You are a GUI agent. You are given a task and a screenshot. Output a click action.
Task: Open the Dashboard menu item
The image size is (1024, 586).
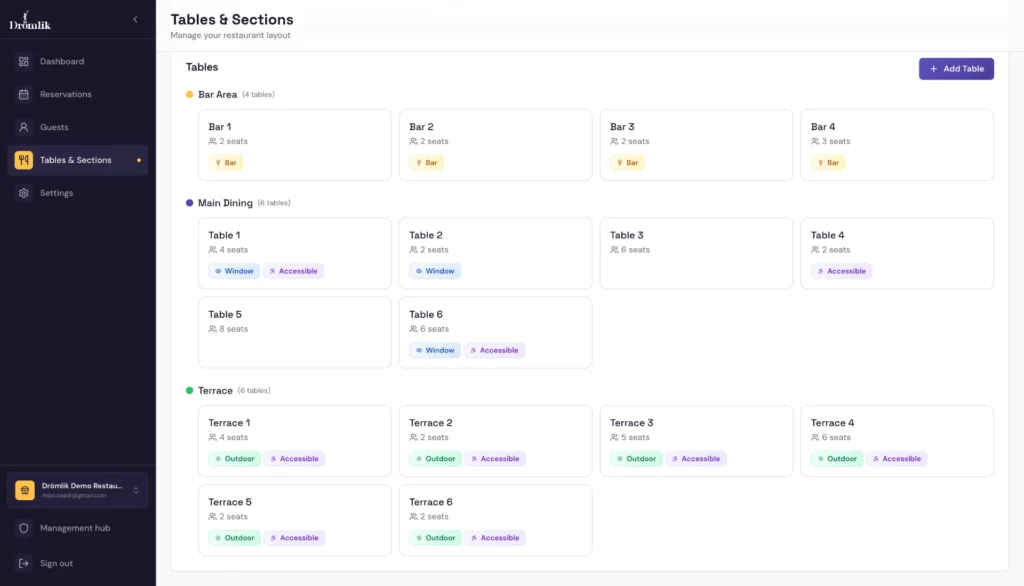(x=78, y=61)
